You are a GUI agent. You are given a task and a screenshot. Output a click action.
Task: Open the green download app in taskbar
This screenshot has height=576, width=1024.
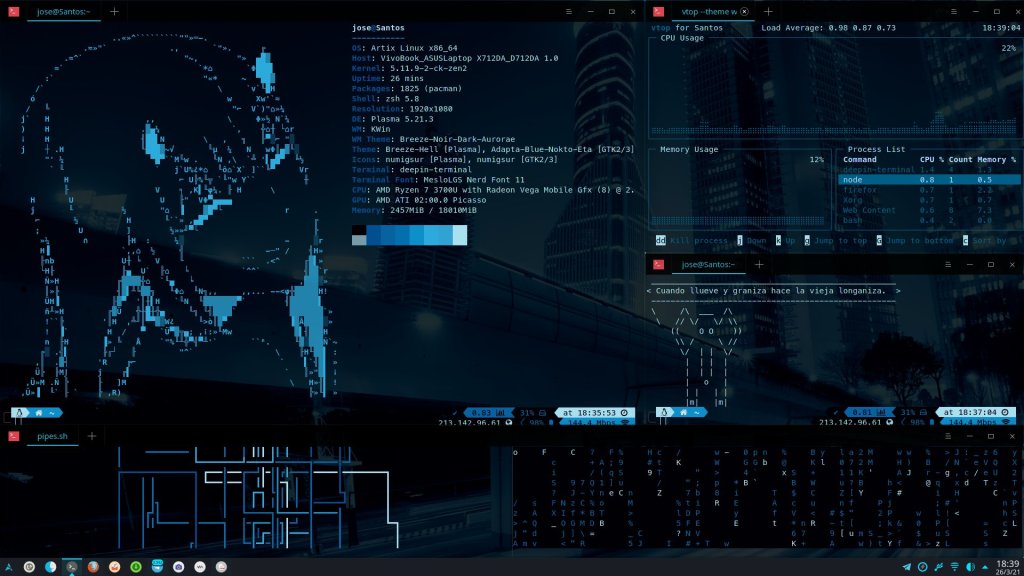coord(136,567)
